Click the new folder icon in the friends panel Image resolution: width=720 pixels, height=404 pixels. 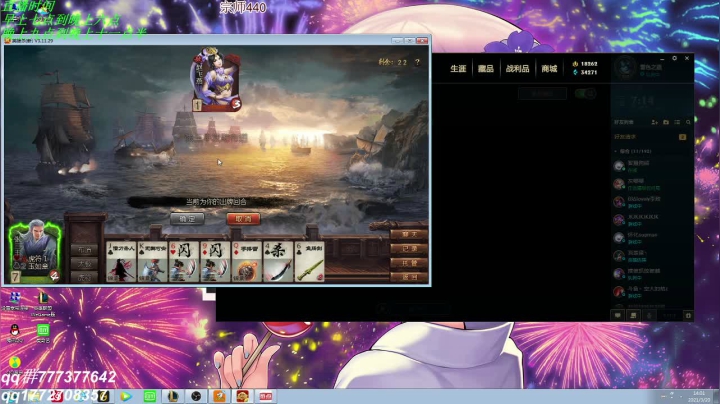pos(666,122)
